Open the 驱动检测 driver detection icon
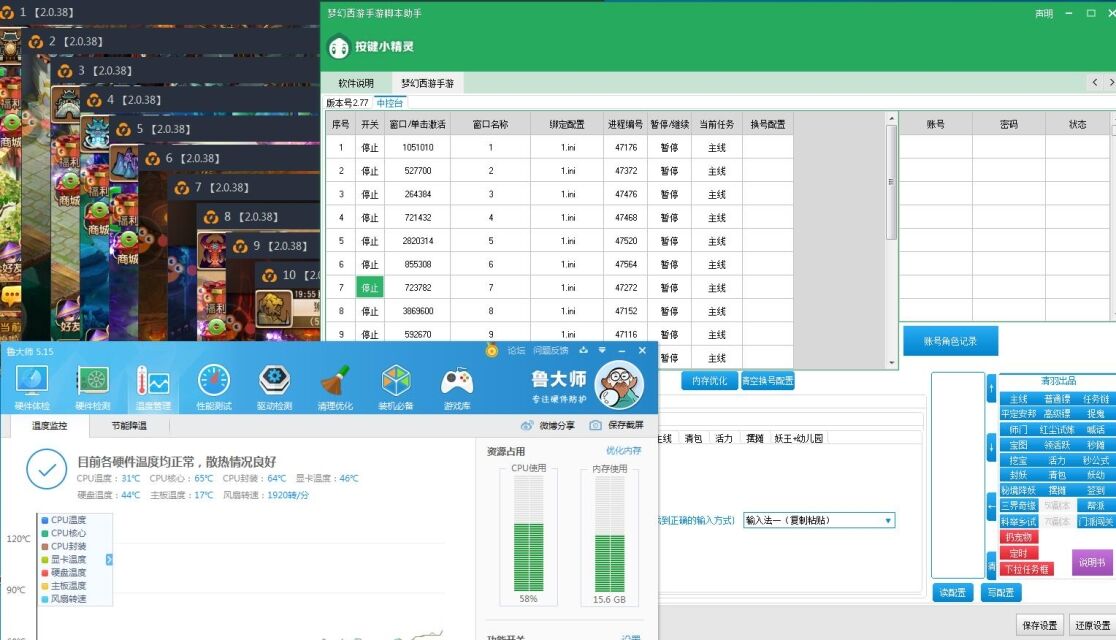Image resolution: width=1116 pixels, height=640 pixels. 275,388
